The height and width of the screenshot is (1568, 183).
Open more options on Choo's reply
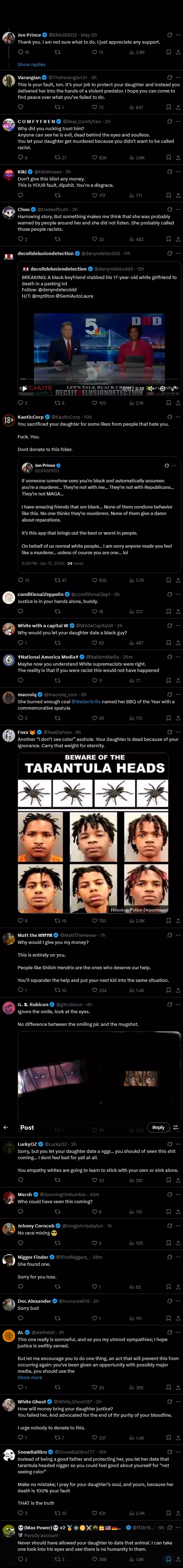[x=177, y=209]
